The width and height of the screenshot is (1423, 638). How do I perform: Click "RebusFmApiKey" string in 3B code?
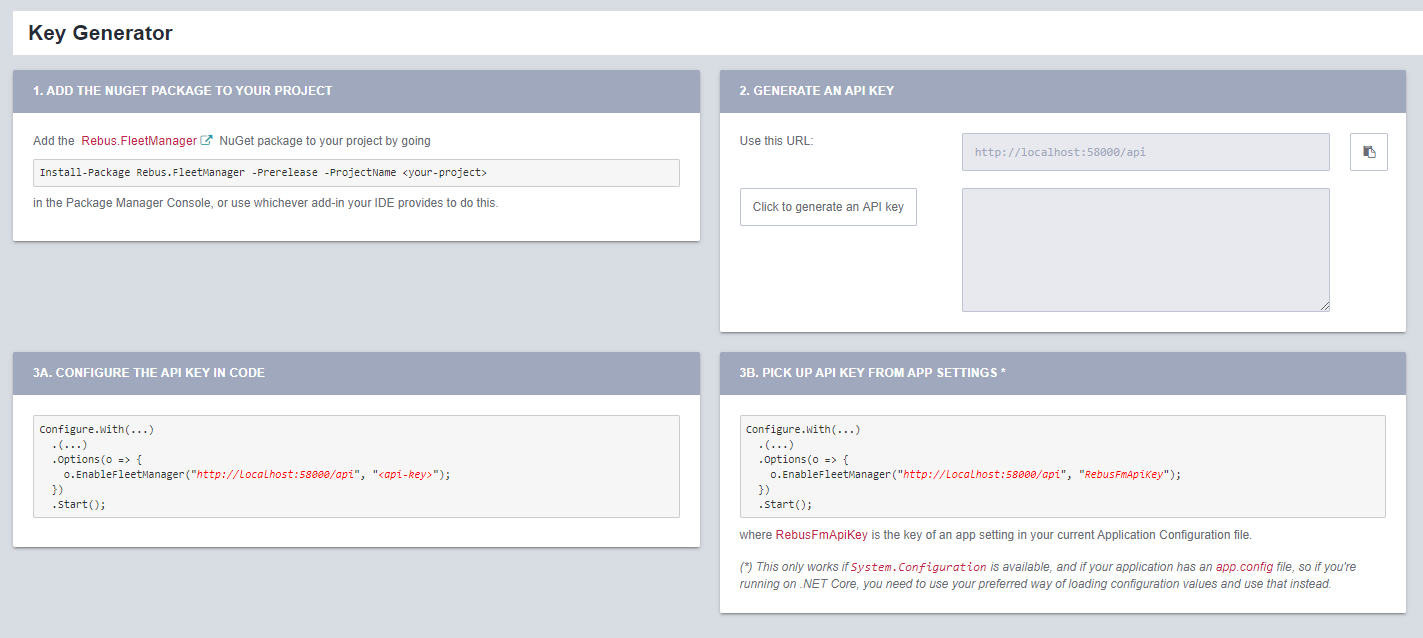[x=1124, y=475]
